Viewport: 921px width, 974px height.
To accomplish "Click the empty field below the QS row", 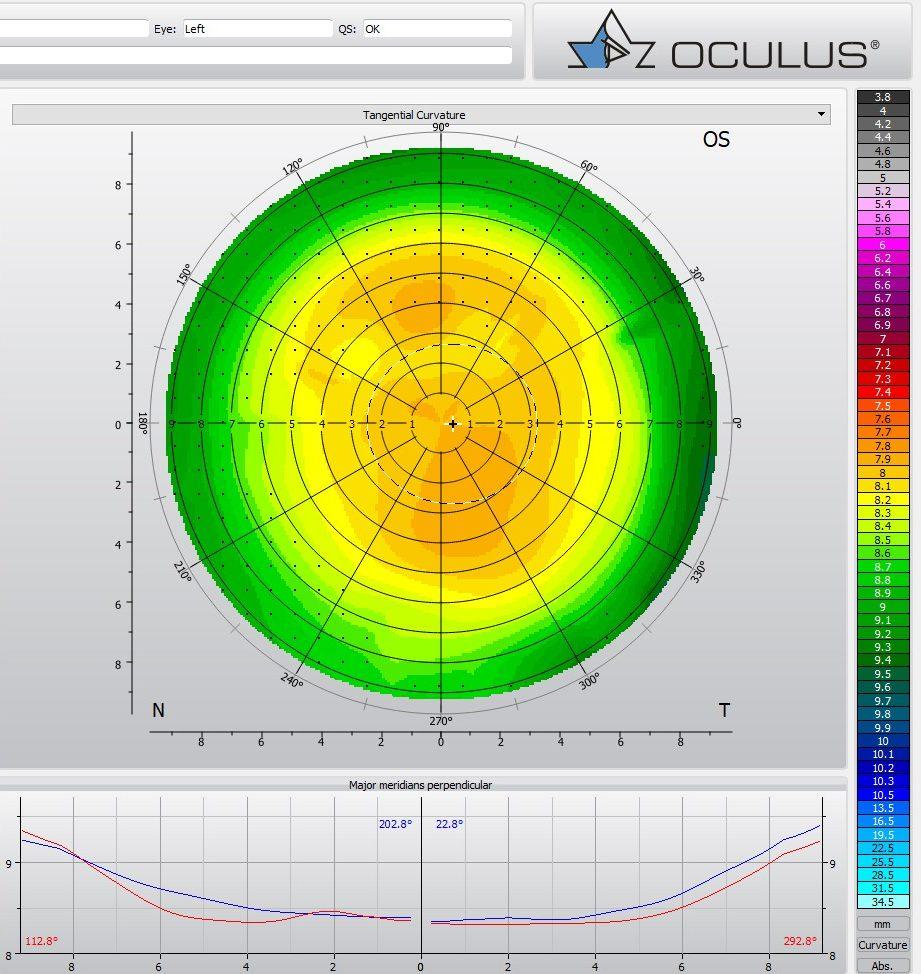I will click(255, 55).
